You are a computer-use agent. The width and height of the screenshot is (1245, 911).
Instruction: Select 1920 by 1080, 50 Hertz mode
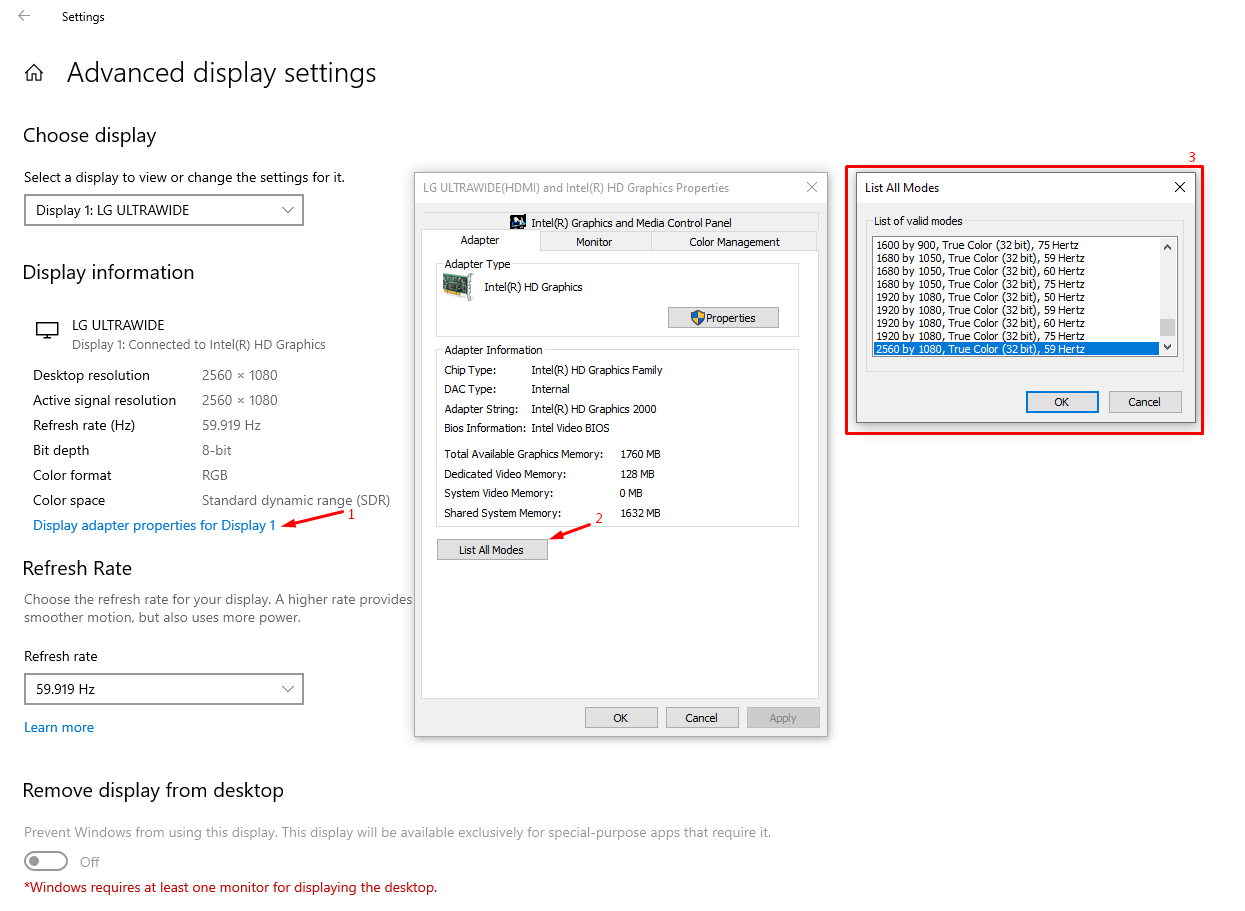pos(1015,297)
